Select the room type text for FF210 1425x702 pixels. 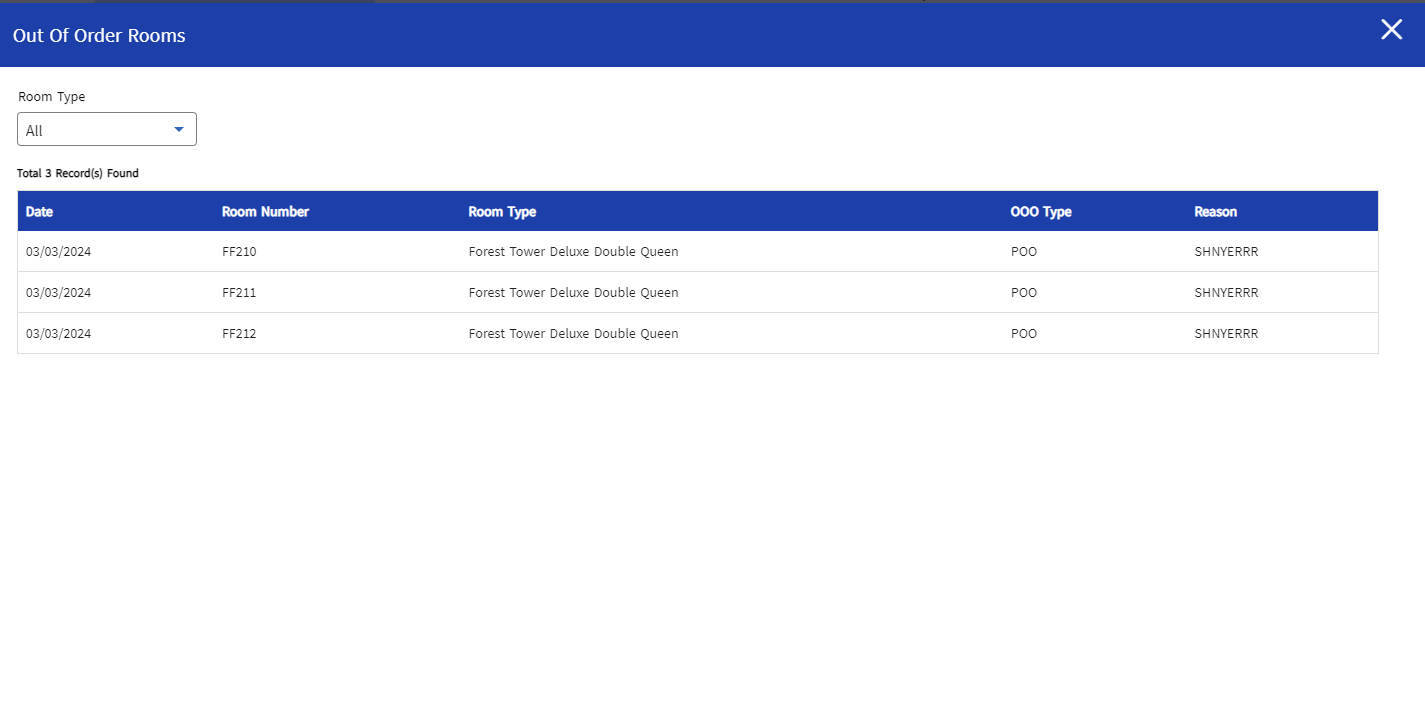click(573, 252)
